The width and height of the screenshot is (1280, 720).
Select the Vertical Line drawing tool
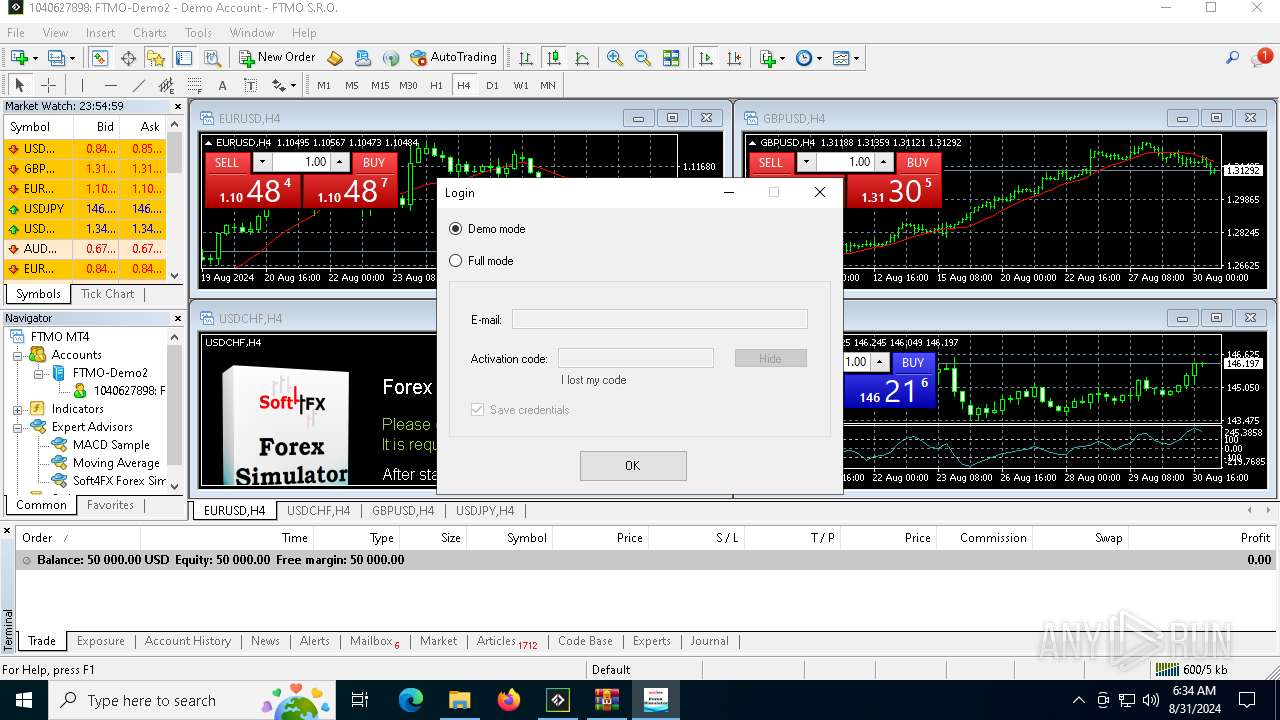(82, 85)
